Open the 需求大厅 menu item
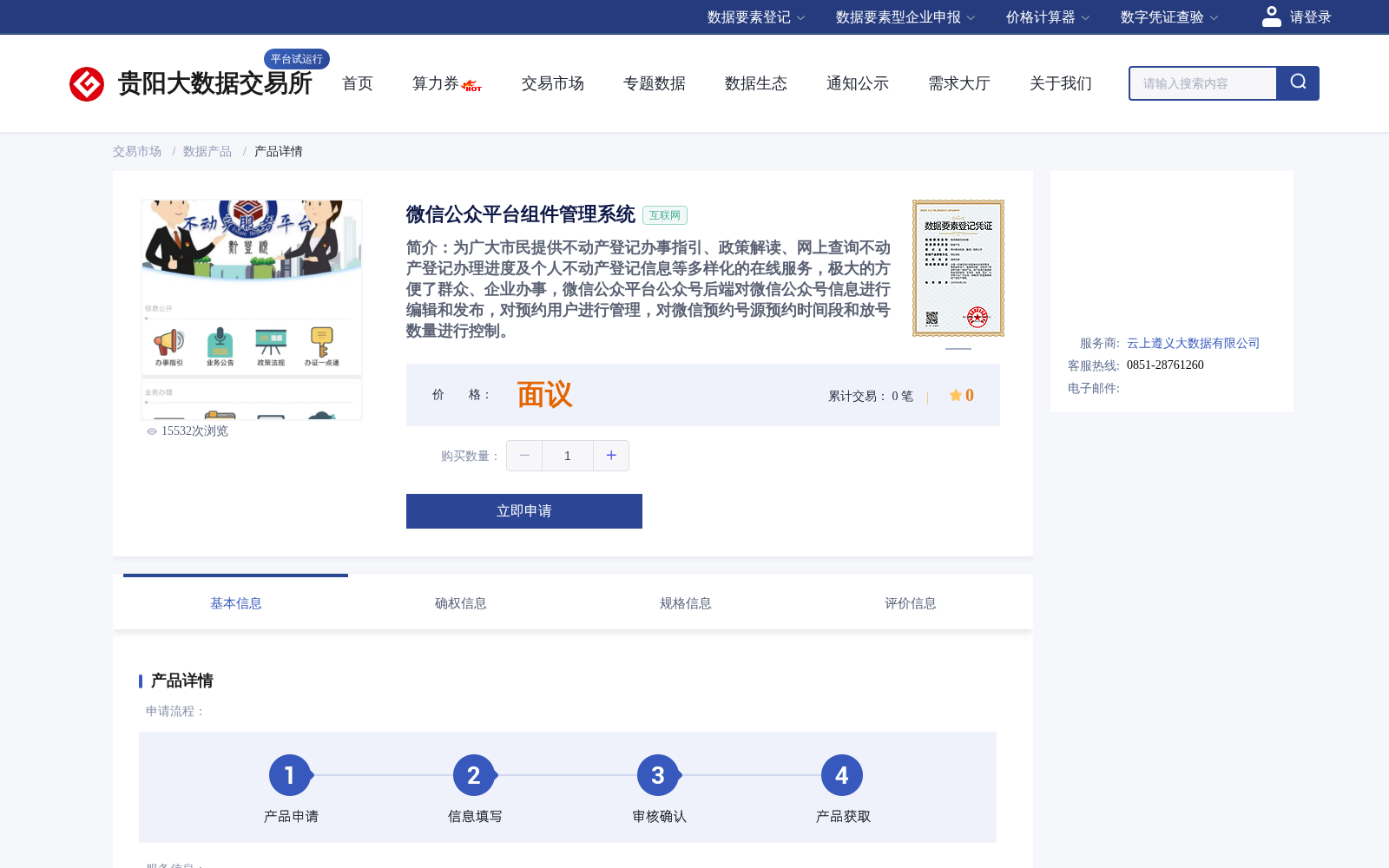Image resolution: width=1389 pixels, height=868 pixels. coord(959,83)
